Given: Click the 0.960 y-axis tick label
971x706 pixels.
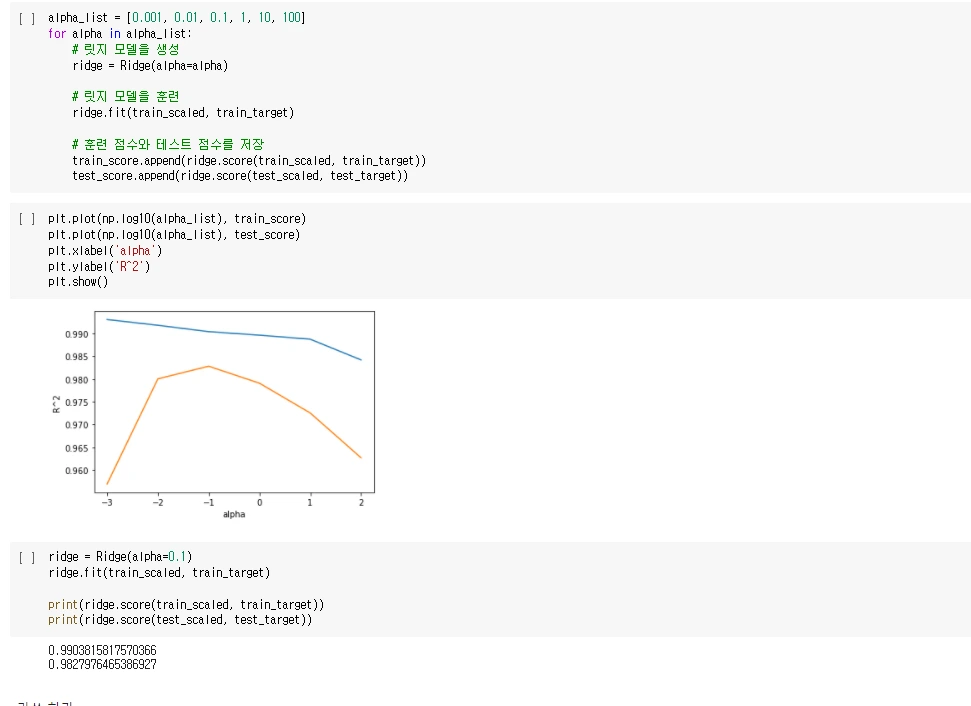Looking at the screenshot, I should (x=77, y=471).
